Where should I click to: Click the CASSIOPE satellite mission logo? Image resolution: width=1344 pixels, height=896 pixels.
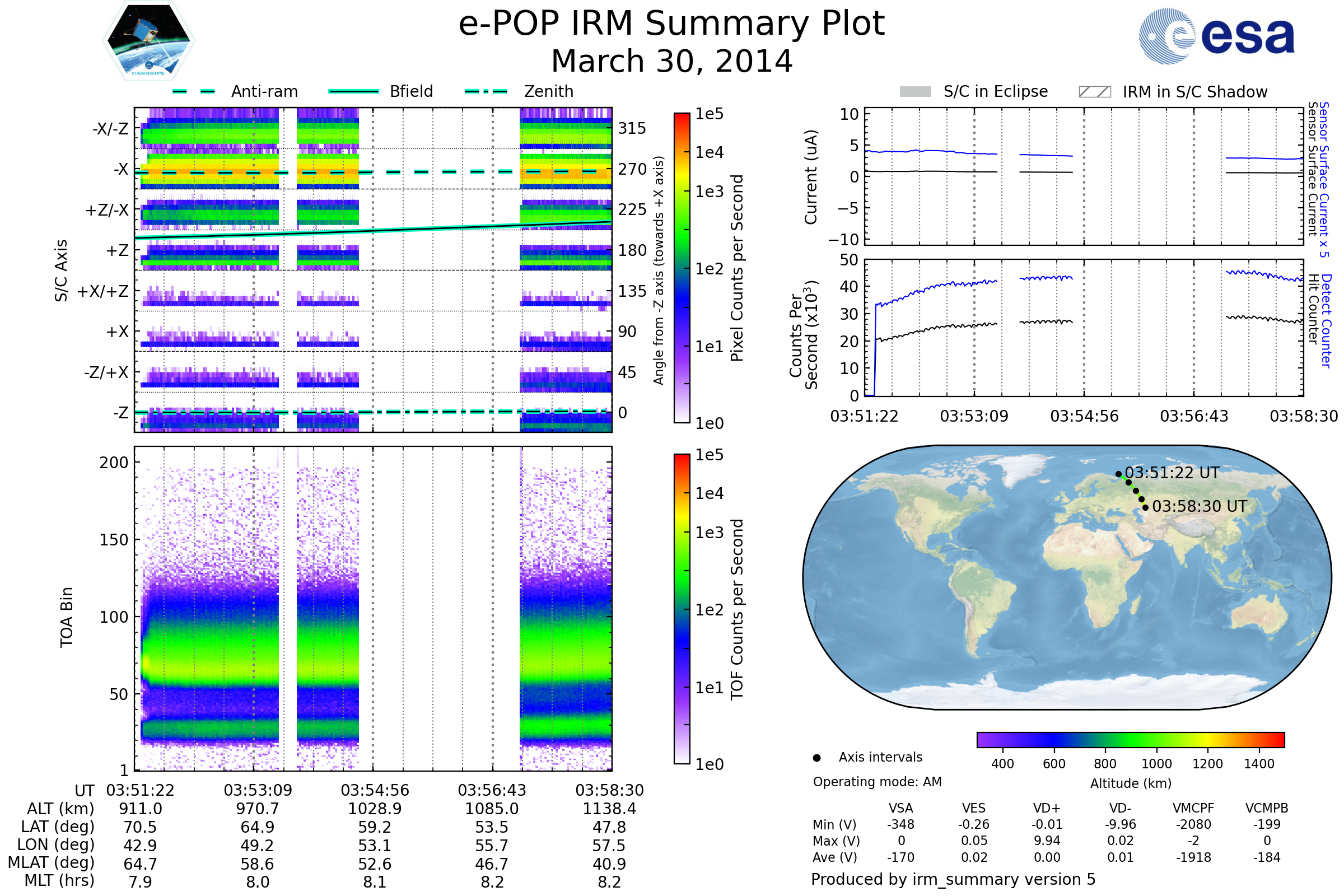148,41
